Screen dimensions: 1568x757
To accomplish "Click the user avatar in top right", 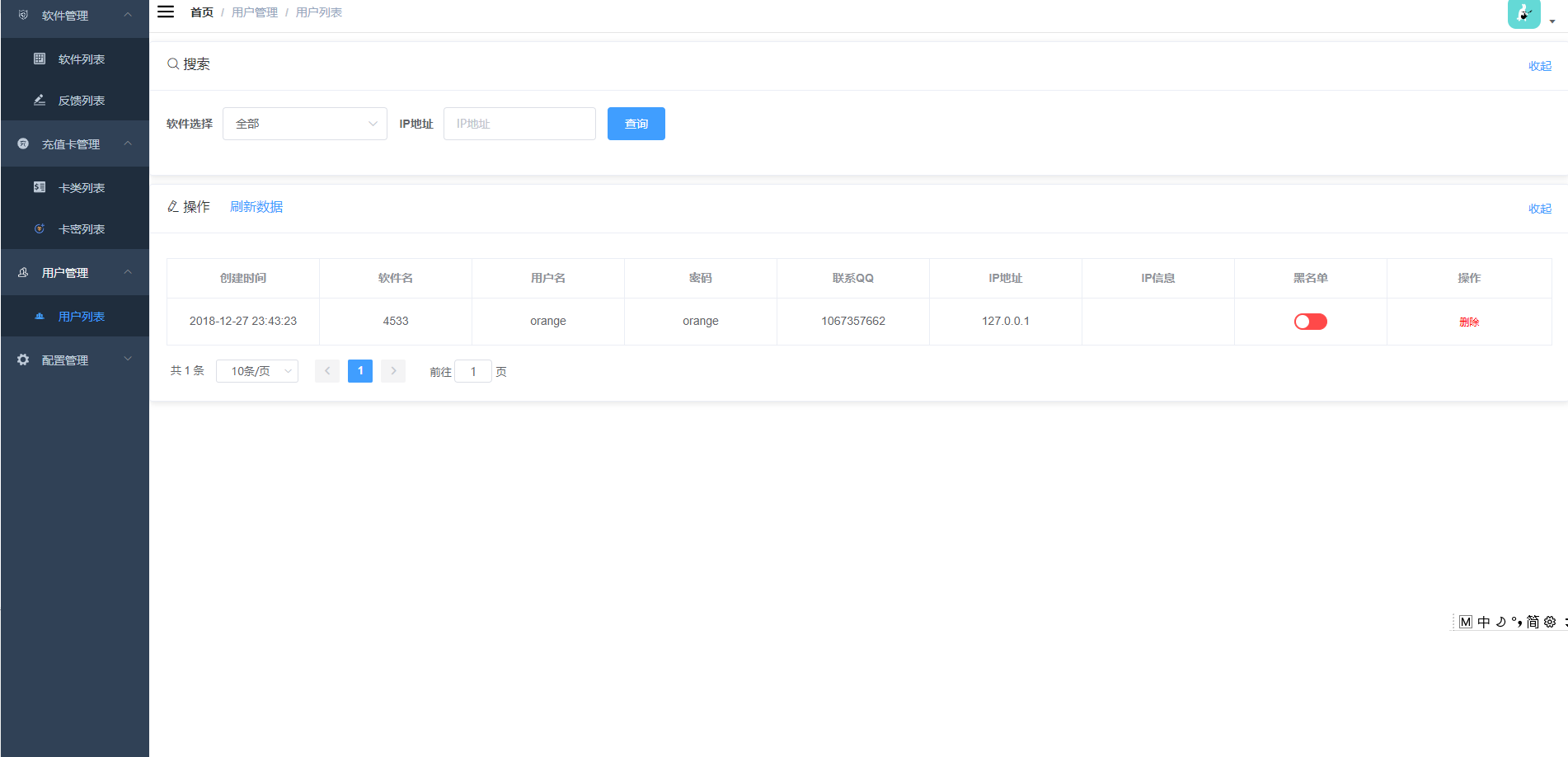I will (1523, 14).
